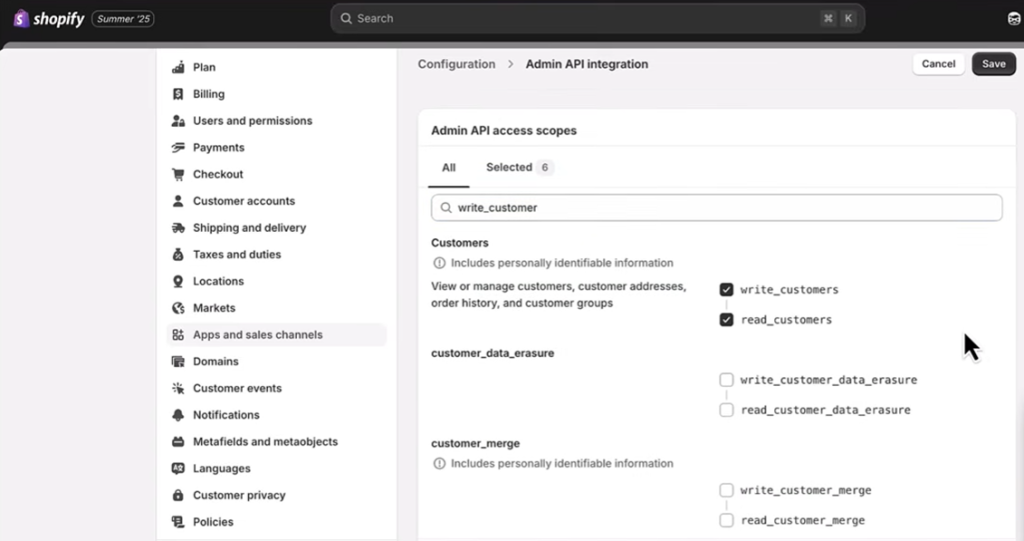Uncheck the read_customers scope
Image resolution: width=1024 pixels, height=541 pixels.
coord(726,320)
